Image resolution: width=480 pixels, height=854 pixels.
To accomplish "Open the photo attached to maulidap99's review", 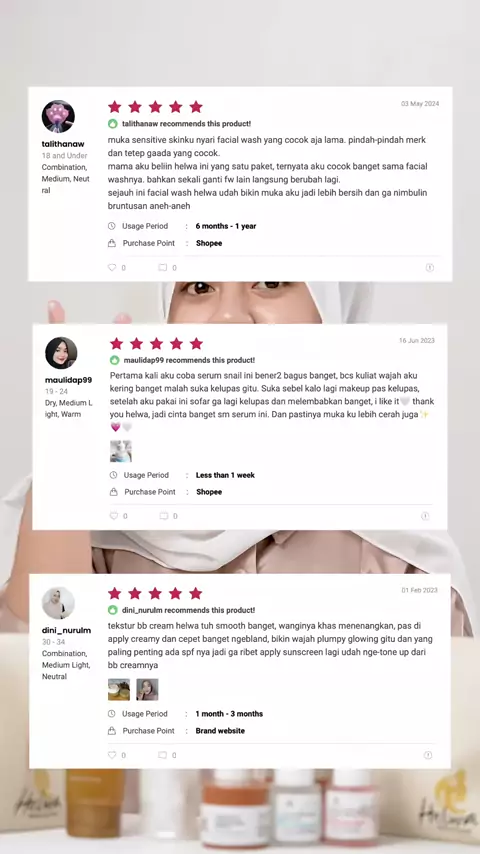I will pos(120,451).
